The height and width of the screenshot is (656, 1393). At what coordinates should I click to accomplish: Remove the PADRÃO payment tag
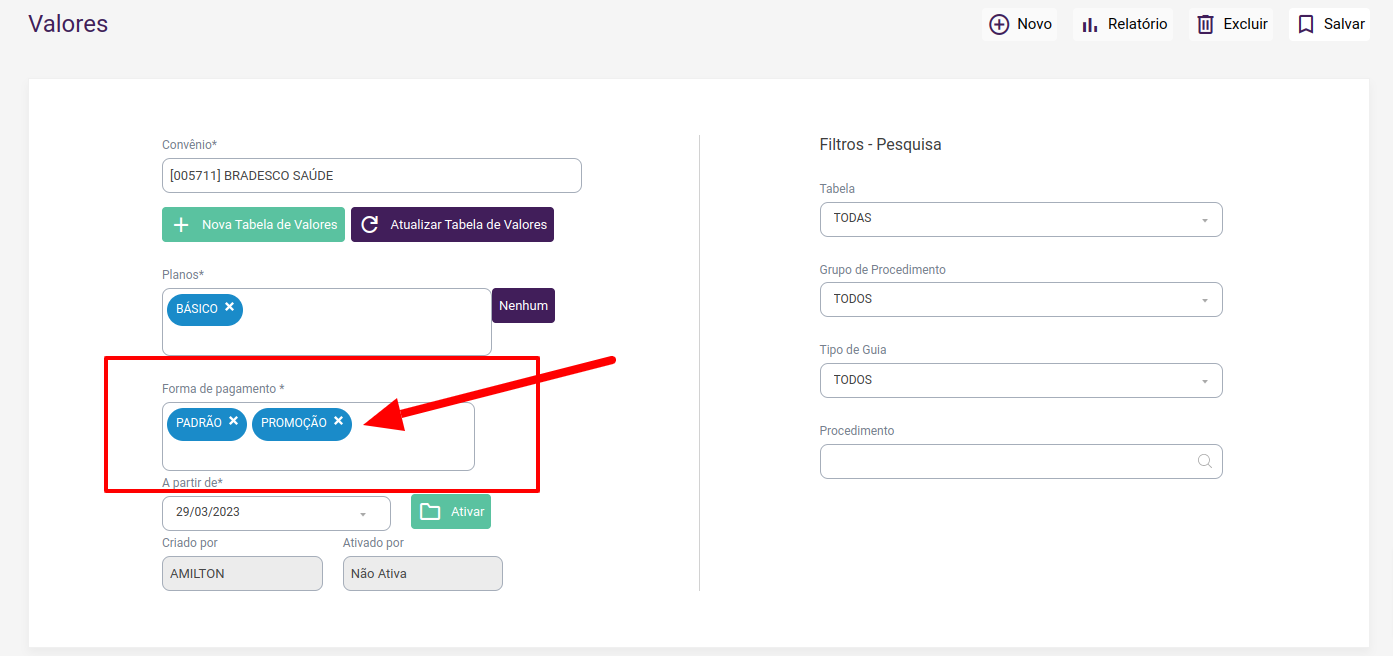[x=234, y=421]
